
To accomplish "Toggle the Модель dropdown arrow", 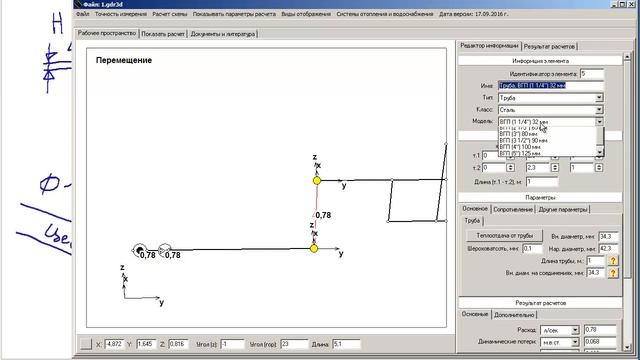I will (599, 122).
